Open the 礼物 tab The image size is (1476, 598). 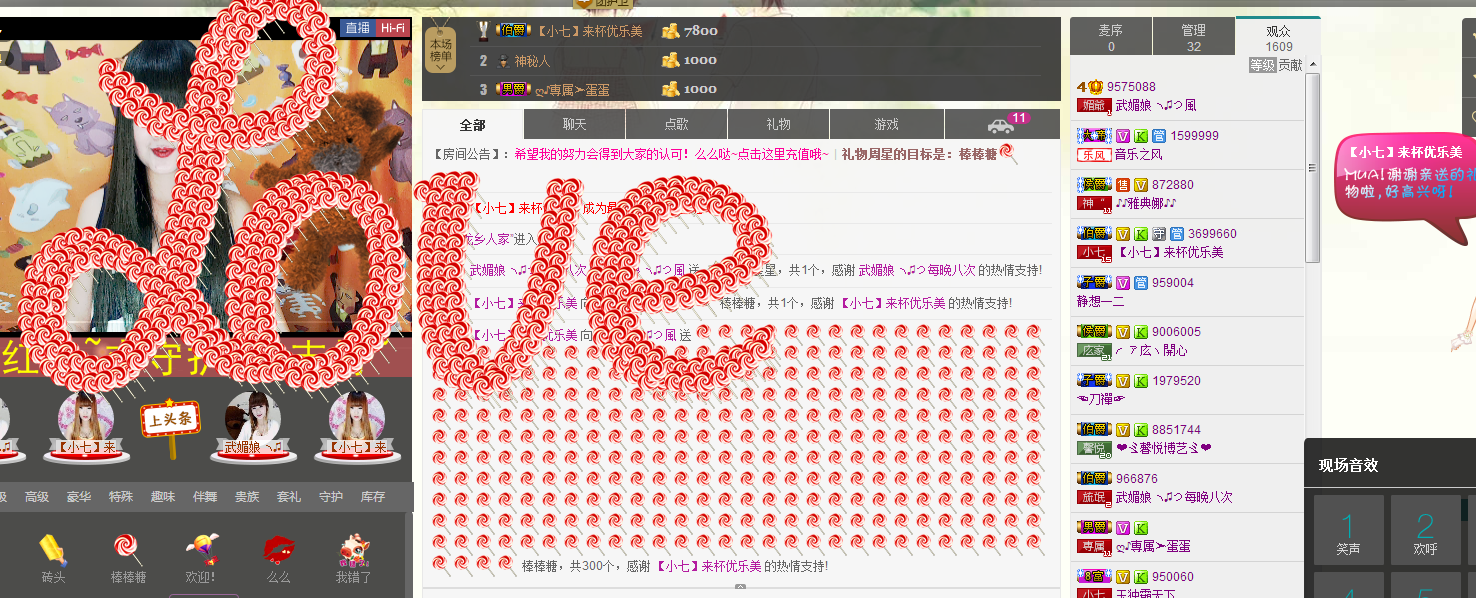pos(779,125)
